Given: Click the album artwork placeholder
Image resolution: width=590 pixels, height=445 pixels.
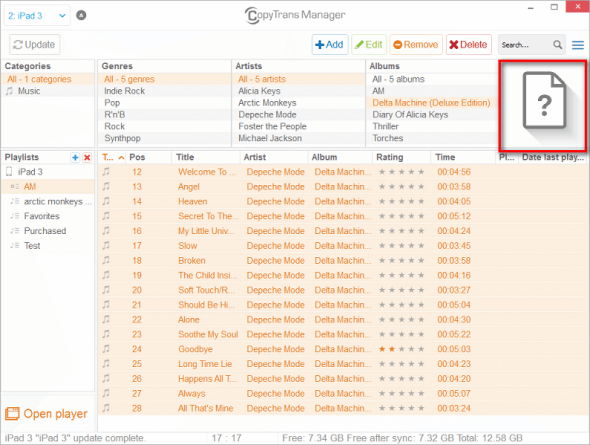Looking at the screenshot, I should coord(543,106).
